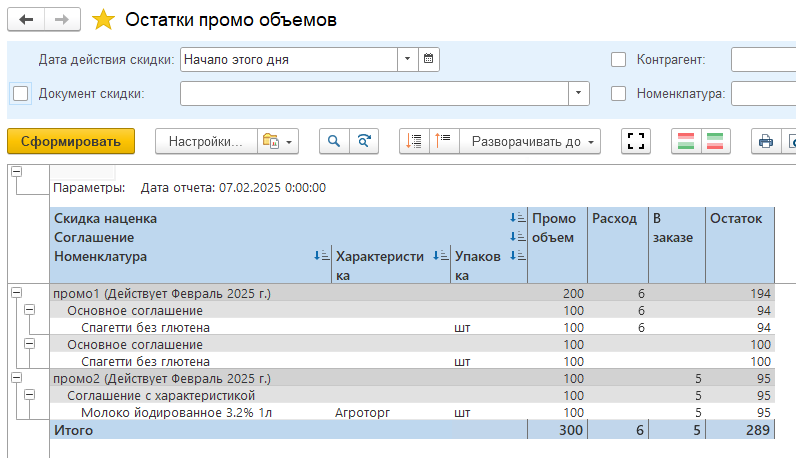Expand the Документ скидки dropdown list
This screenshot has height=458, width=796.
[x=579, y=93]
